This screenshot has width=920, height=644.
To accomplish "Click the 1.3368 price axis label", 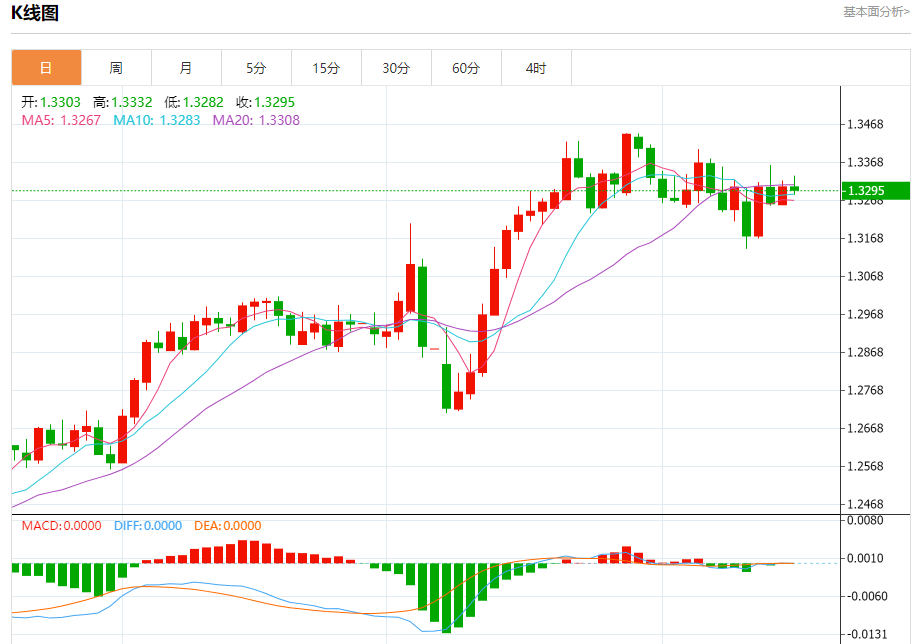I will [x=865, y=162].
